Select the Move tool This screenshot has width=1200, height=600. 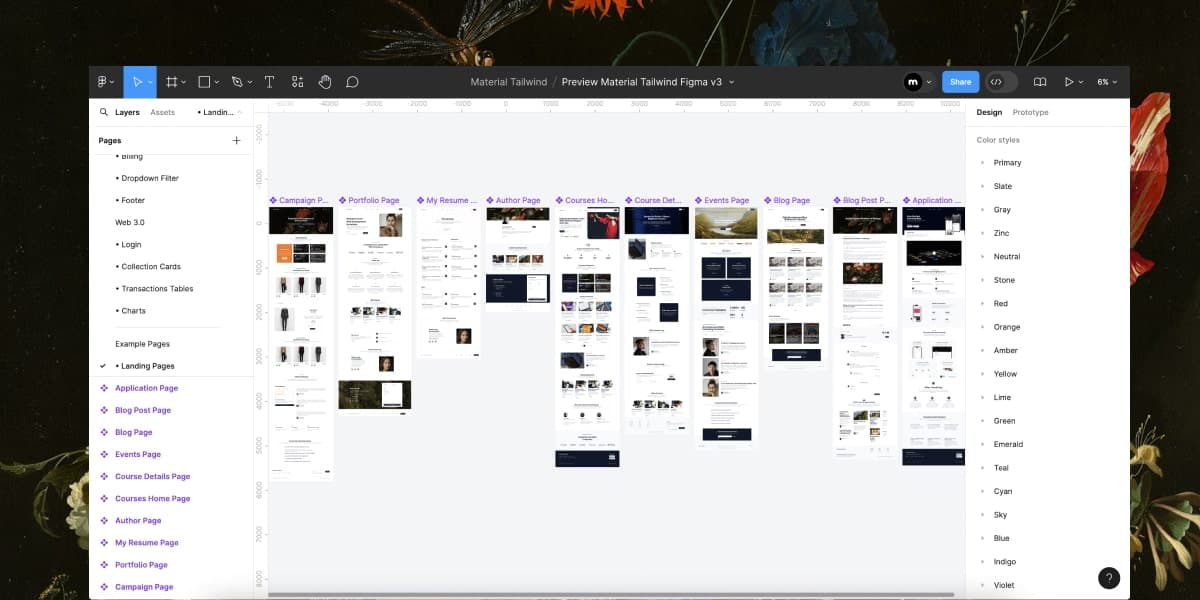pyautogui.click(x=140, y=81)
